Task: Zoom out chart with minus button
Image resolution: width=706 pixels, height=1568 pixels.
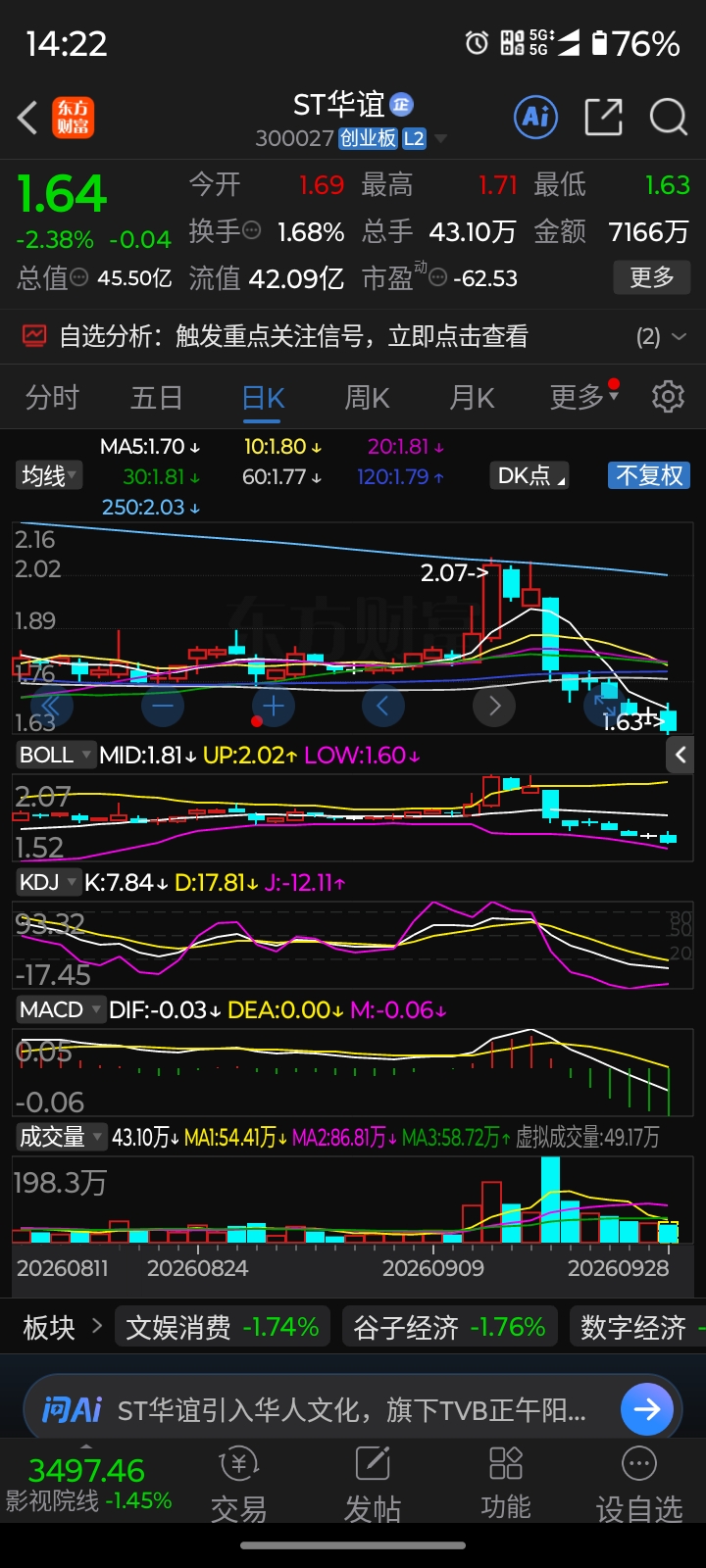Action: coord(163,706)
